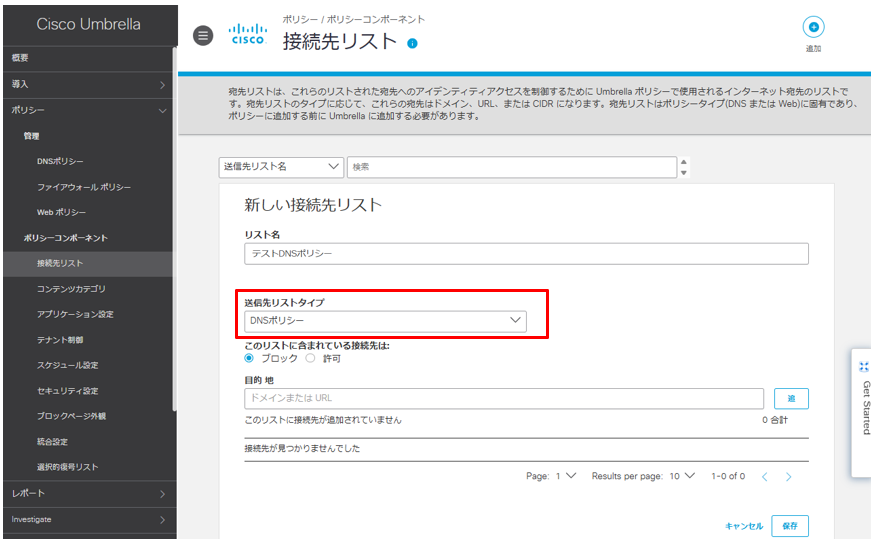Click the 検索 search field

(x=512, y=167)
